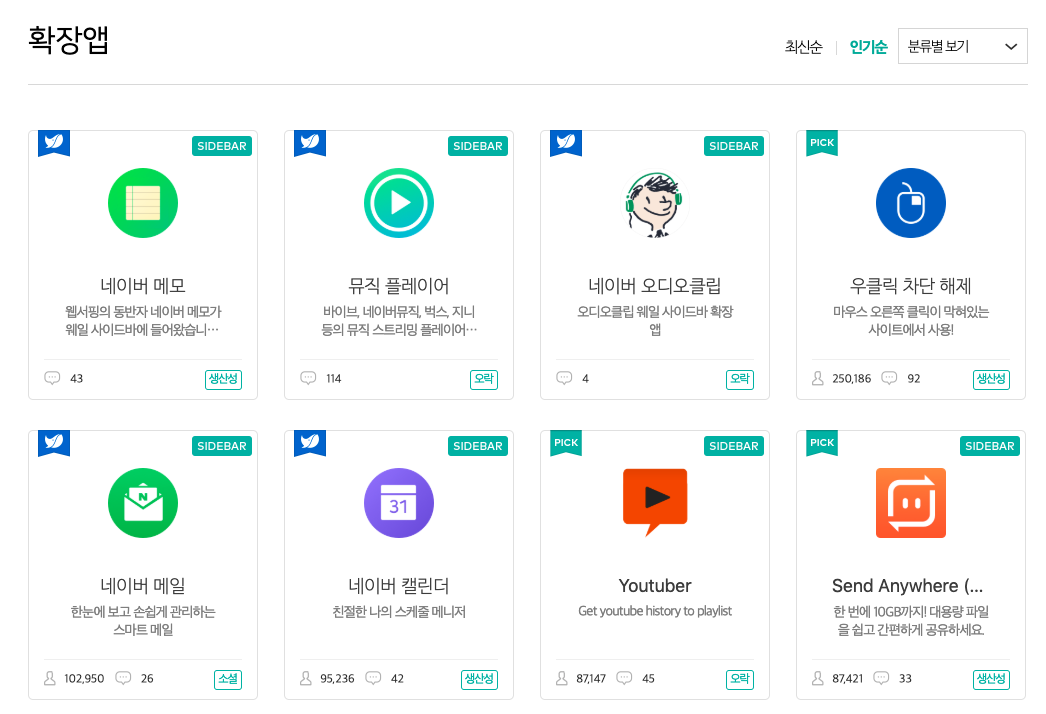Click the 250,186 user count text

point(851,378)
